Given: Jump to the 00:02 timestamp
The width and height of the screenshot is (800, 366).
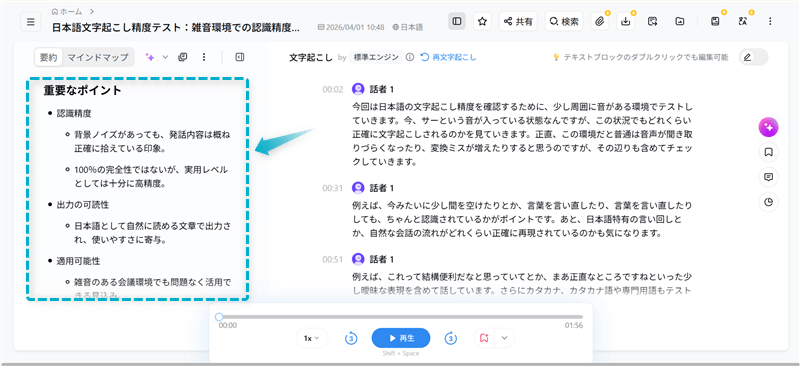Looking at the screenshot, I should pyautogui.click(x=333, y=89).
